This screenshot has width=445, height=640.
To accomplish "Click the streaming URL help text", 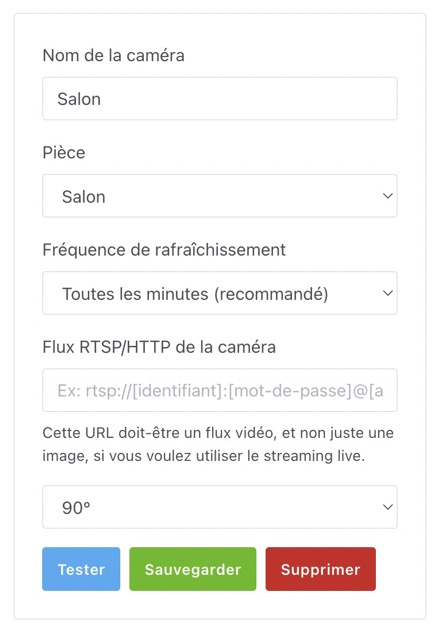I will pyautogui.click(x=218, y=444).
